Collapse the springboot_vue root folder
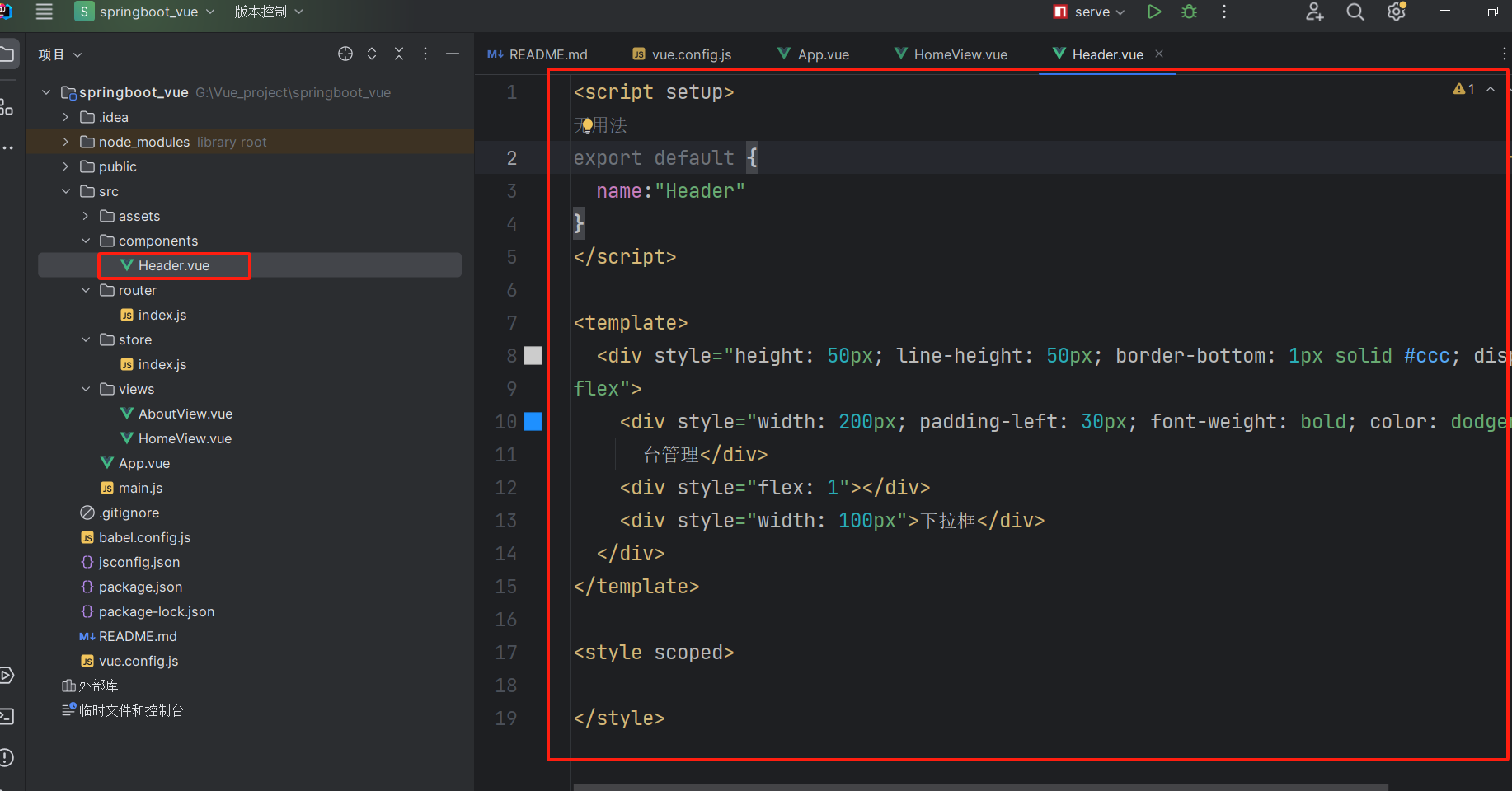The width and height of the screenshot is (1512, 791). click(x=46, y=92)
